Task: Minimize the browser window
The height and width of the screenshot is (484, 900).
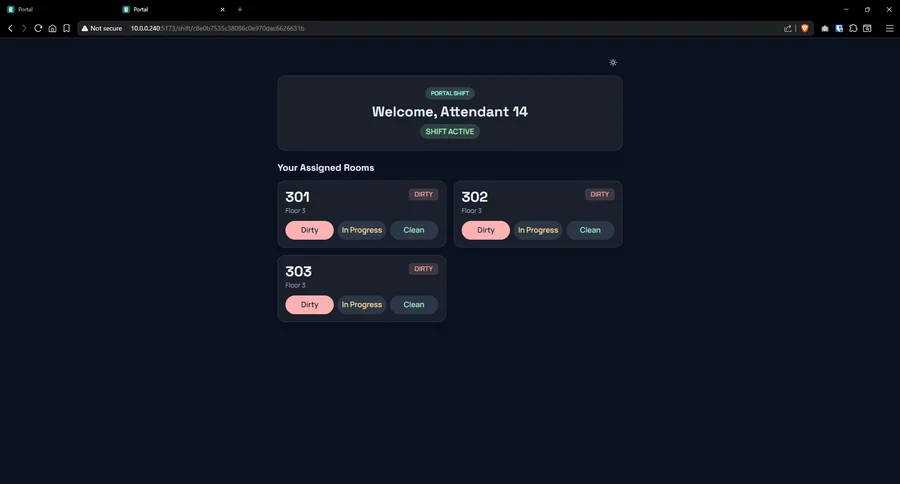Action: coord(845,9)
